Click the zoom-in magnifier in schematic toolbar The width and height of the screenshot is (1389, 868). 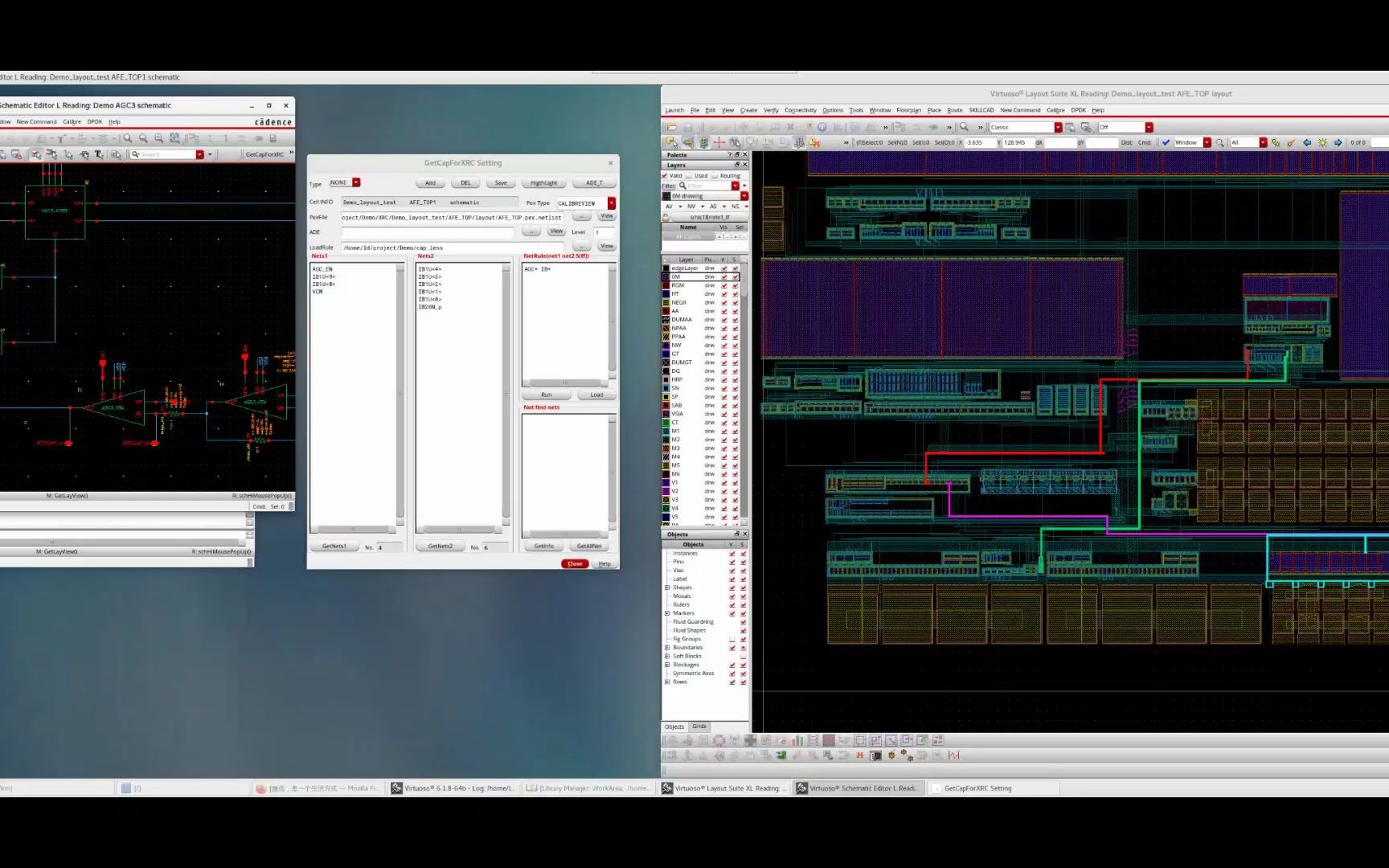(x=127, y=138)
